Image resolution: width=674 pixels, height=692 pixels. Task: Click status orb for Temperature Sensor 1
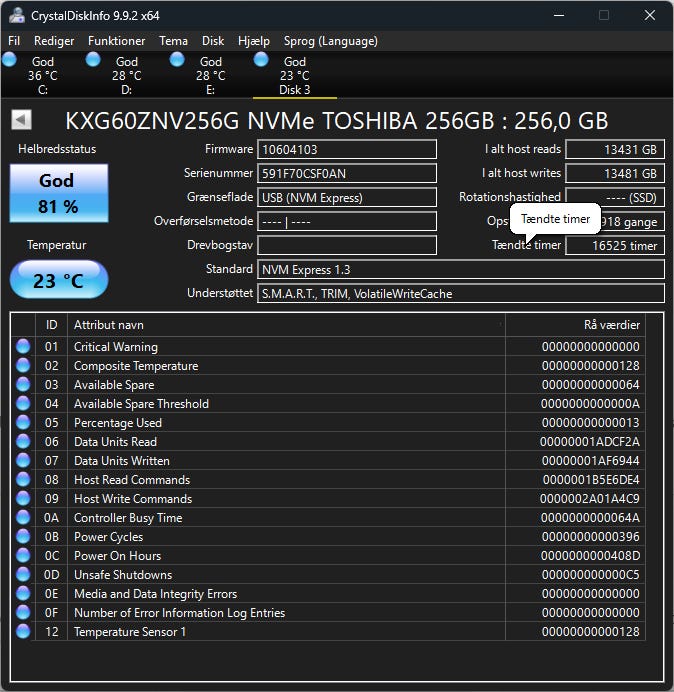click(x=23, y=631)
